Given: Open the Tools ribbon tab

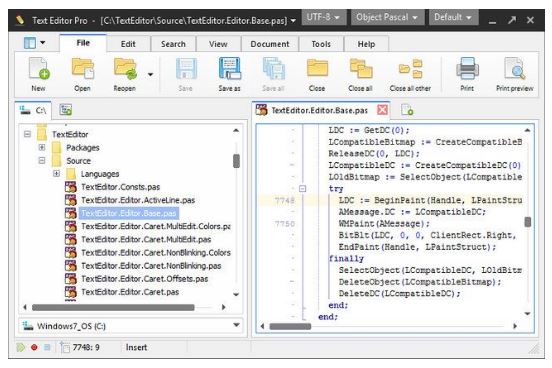Looking at the screenshot, I should pyautogui.click(x=321, y=44).
